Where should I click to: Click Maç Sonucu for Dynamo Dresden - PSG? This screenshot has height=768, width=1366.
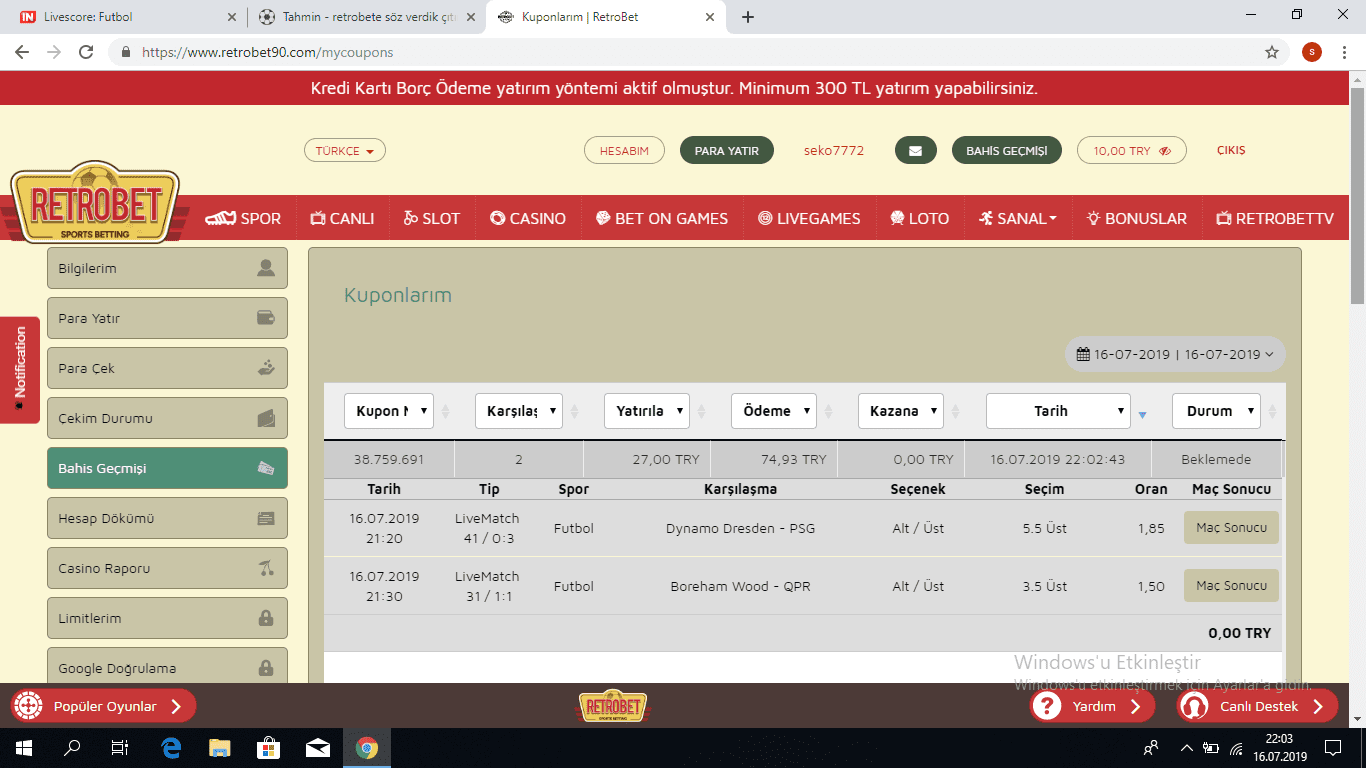click(x=1231, y=528)
